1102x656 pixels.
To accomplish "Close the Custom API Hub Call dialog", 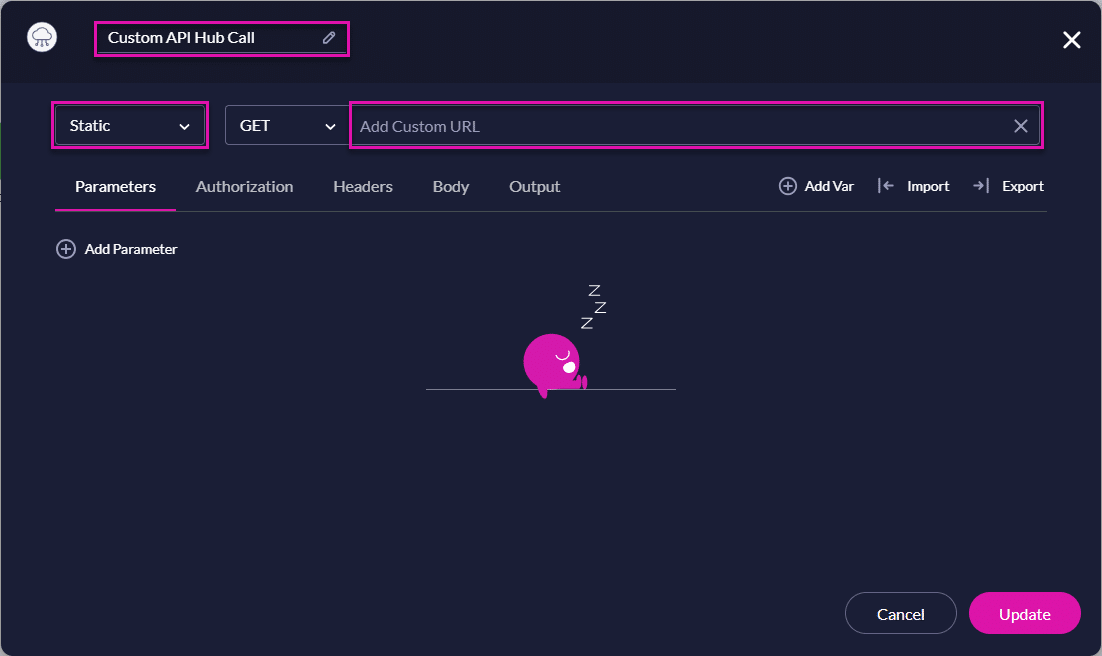I will pos(1071,40).
